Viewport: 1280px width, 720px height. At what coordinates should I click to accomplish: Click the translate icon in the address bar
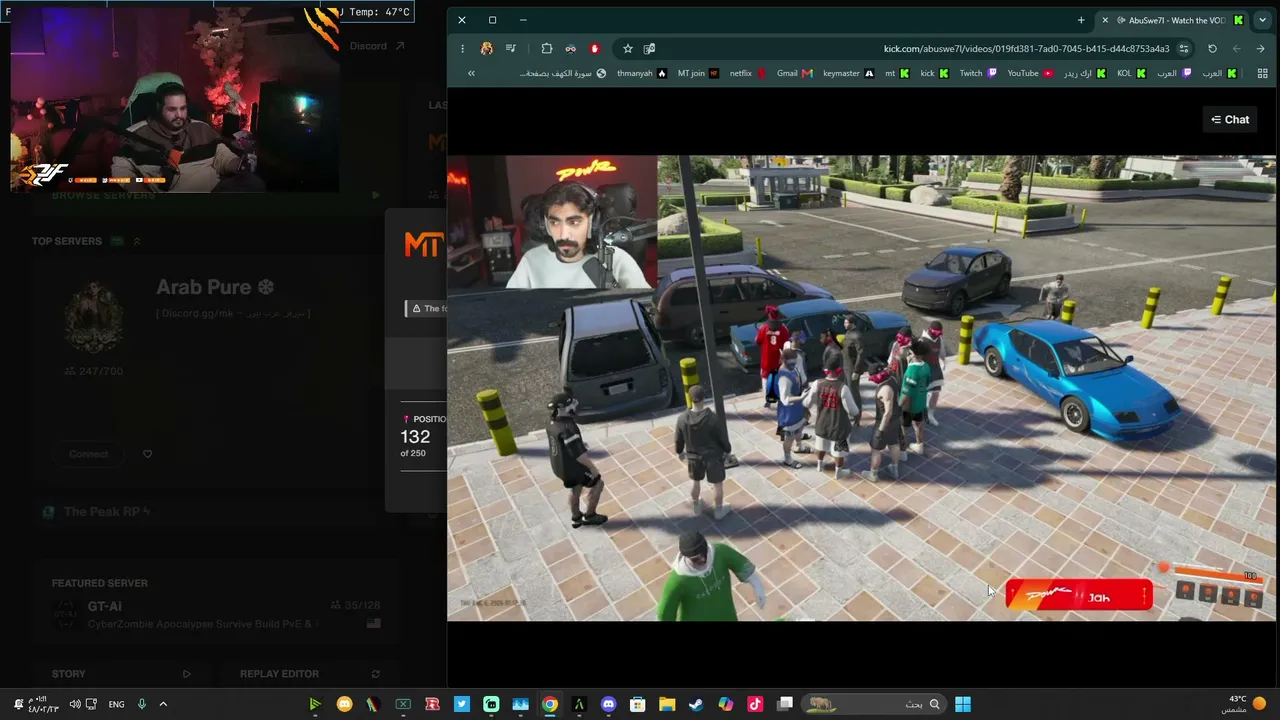pos(650,48)
